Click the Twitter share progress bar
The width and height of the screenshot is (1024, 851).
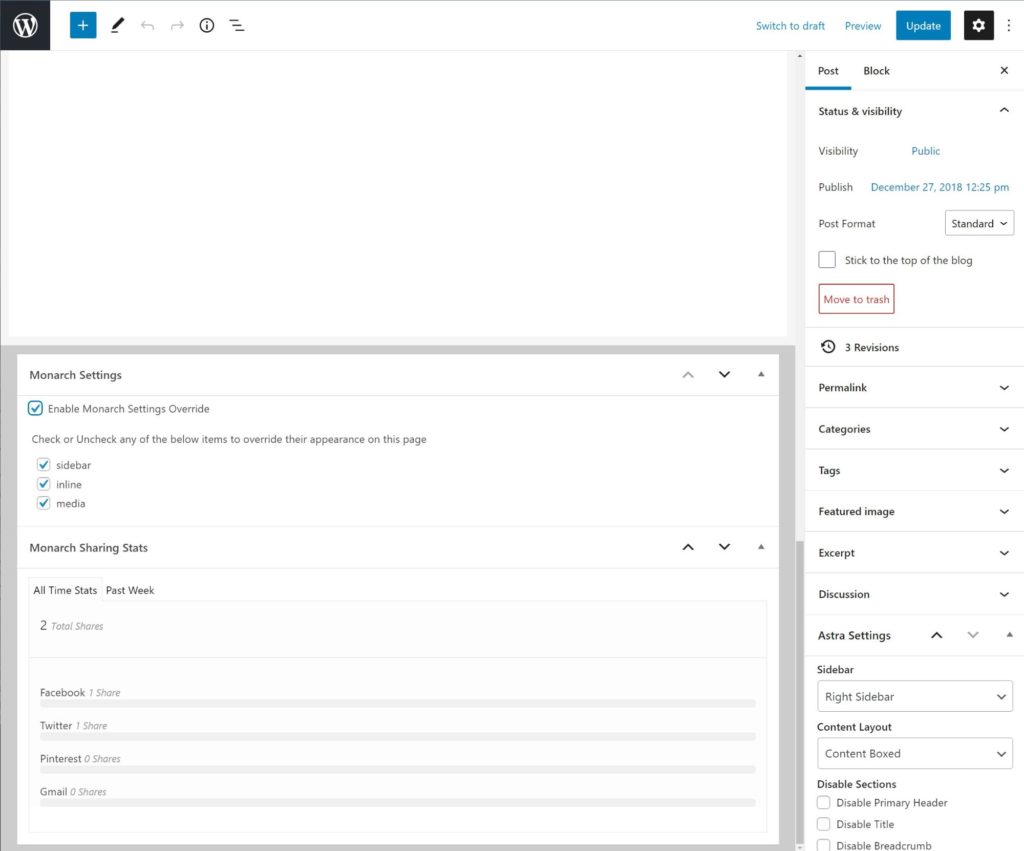tap(398, 736)
